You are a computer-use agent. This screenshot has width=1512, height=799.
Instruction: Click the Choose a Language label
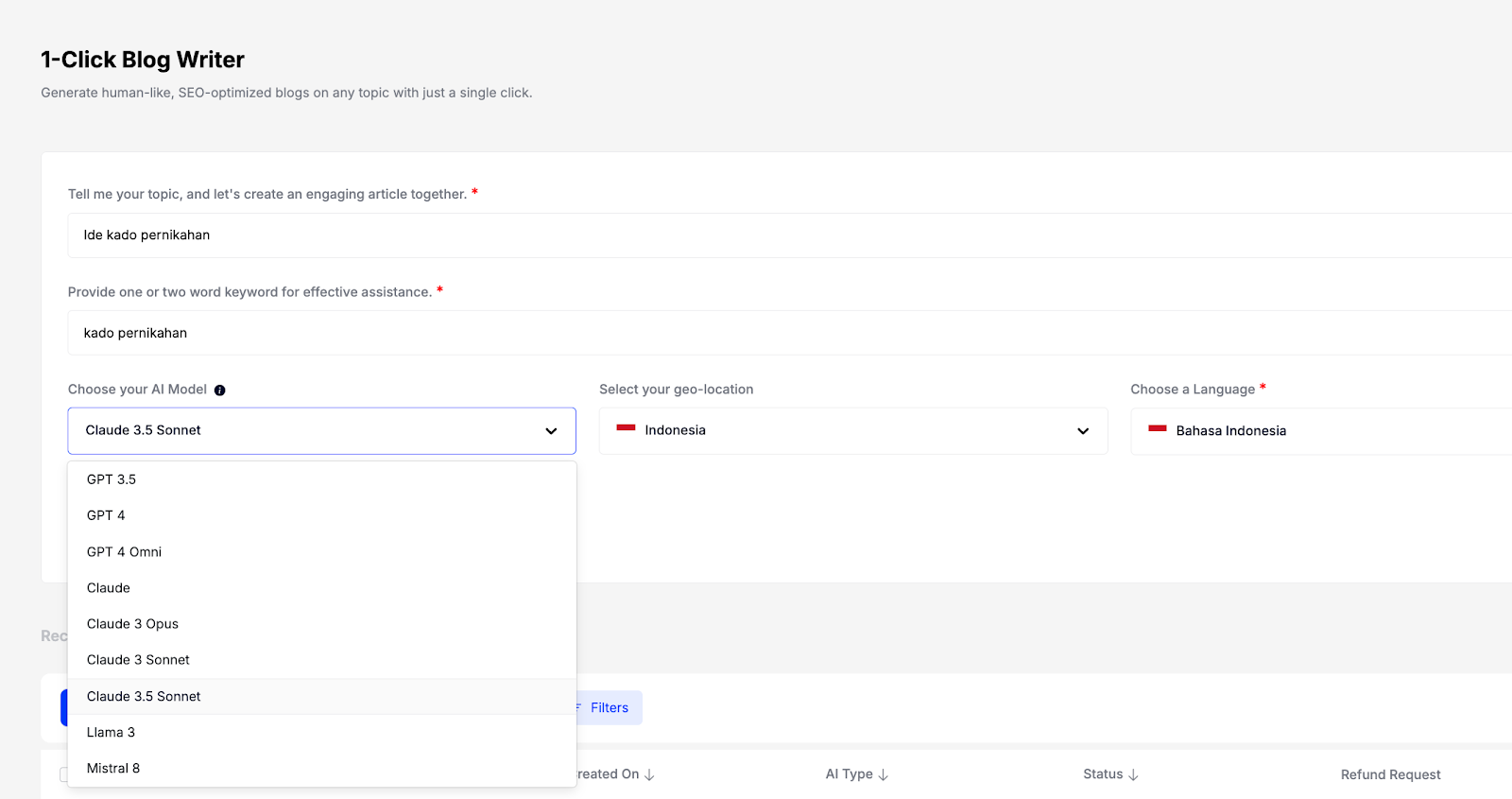pos(1193,390)
